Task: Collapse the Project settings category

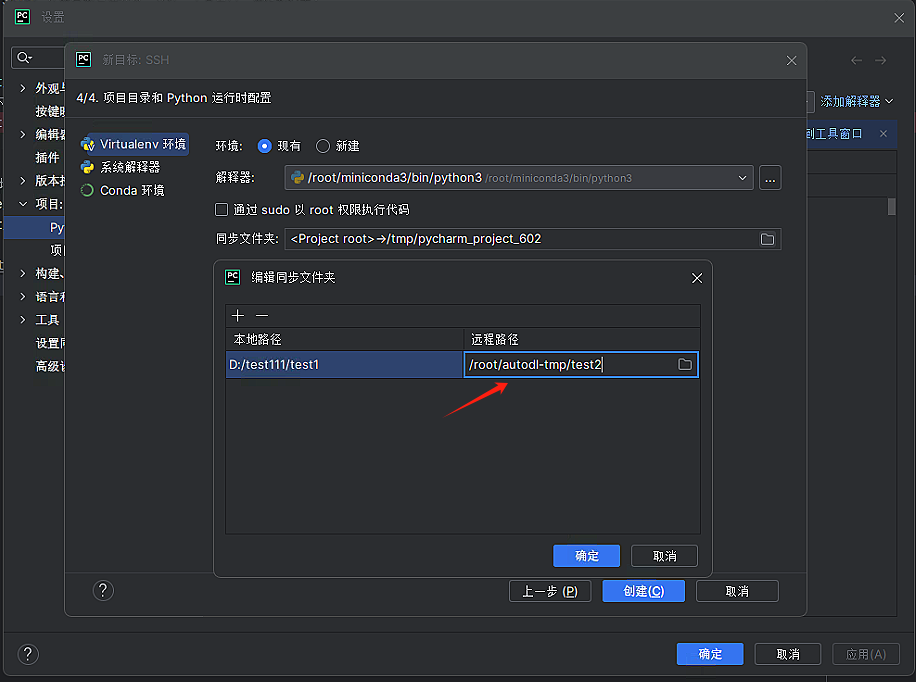Action: pyautogui.click(x=23, y=203)
